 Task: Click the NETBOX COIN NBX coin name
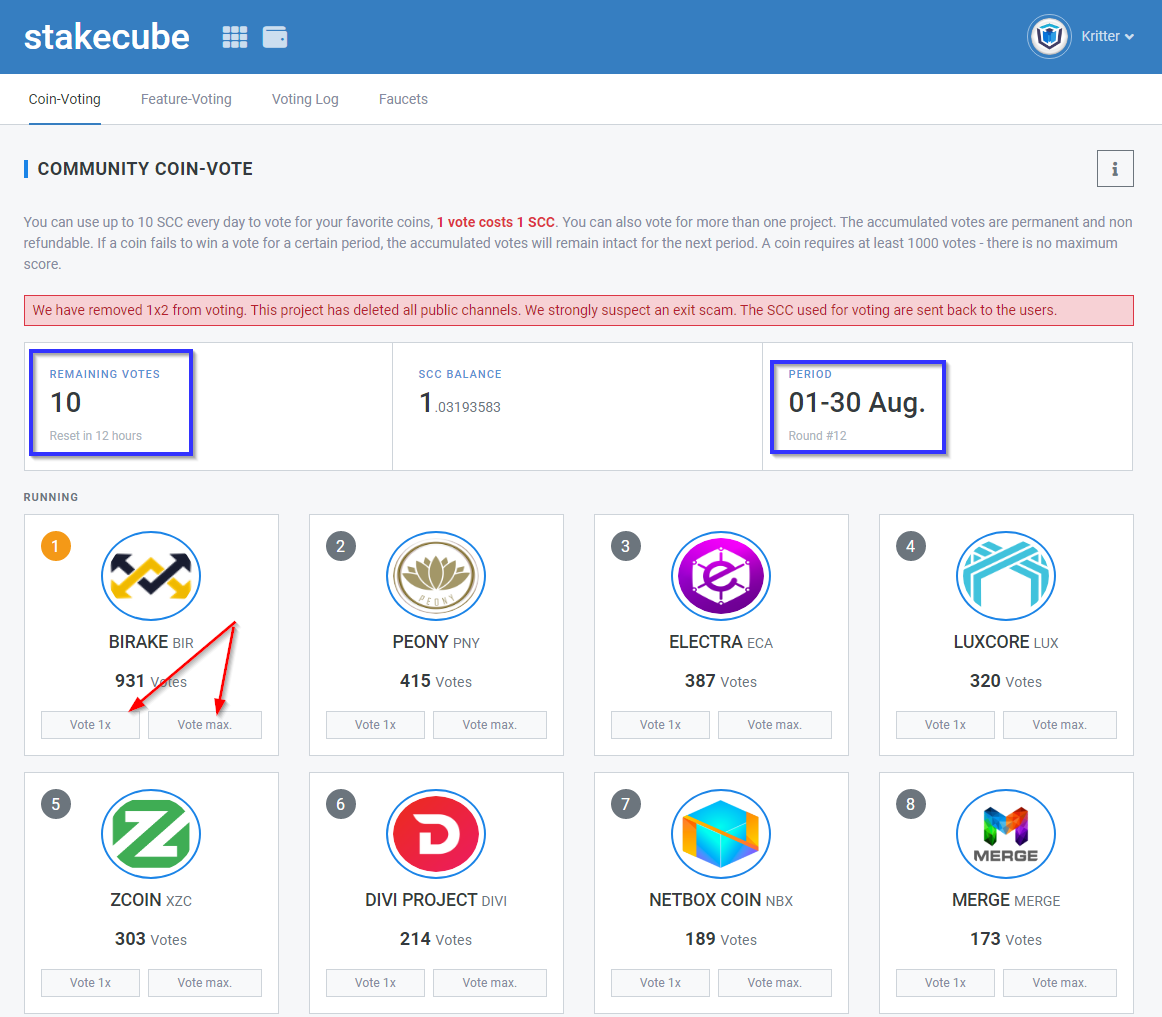[721, 900]
